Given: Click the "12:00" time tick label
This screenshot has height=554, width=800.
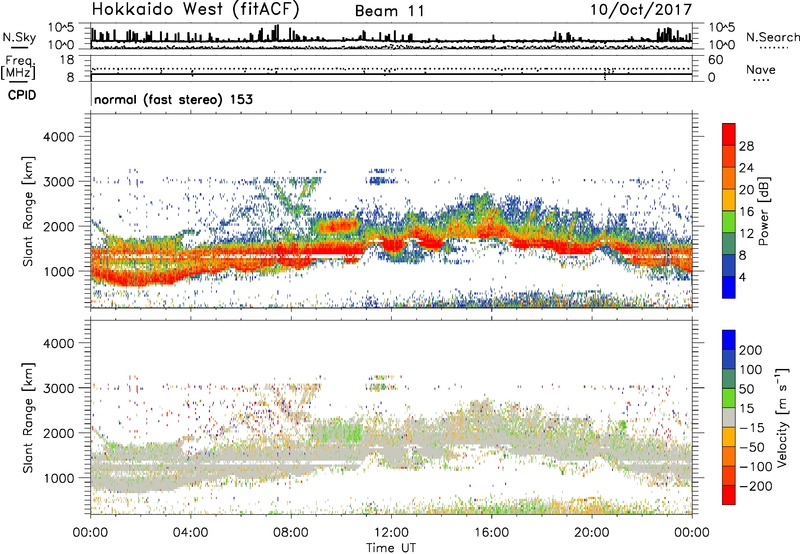Looking at the screenshot, I should click(x=391, y=533).
